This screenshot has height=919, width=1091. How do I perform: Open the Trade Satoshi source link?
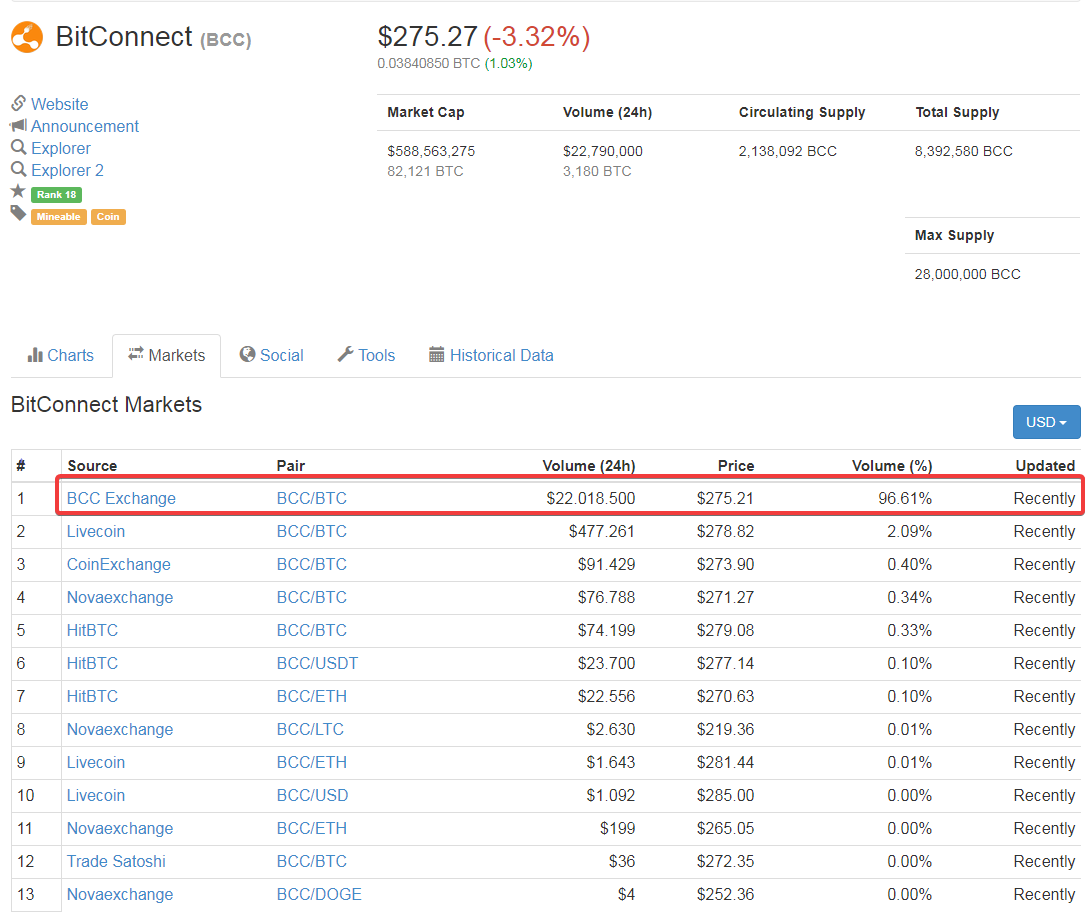point(116,861)
